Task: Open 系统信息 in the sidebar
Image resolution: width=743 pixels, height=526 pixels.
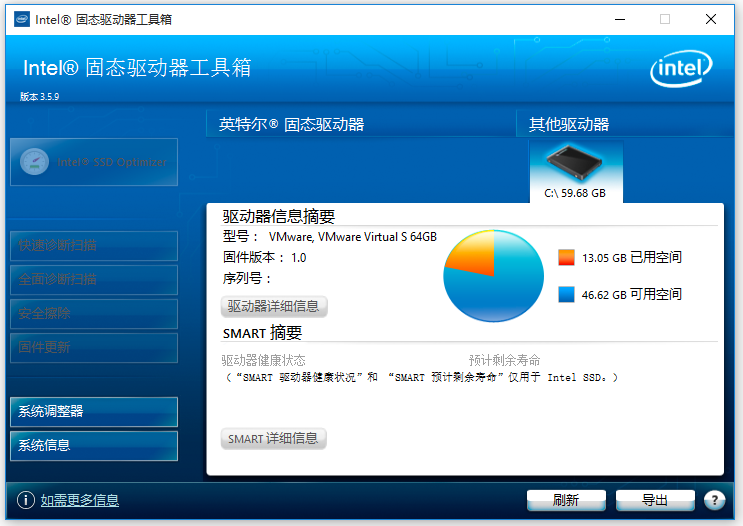Action: point(94,445)
